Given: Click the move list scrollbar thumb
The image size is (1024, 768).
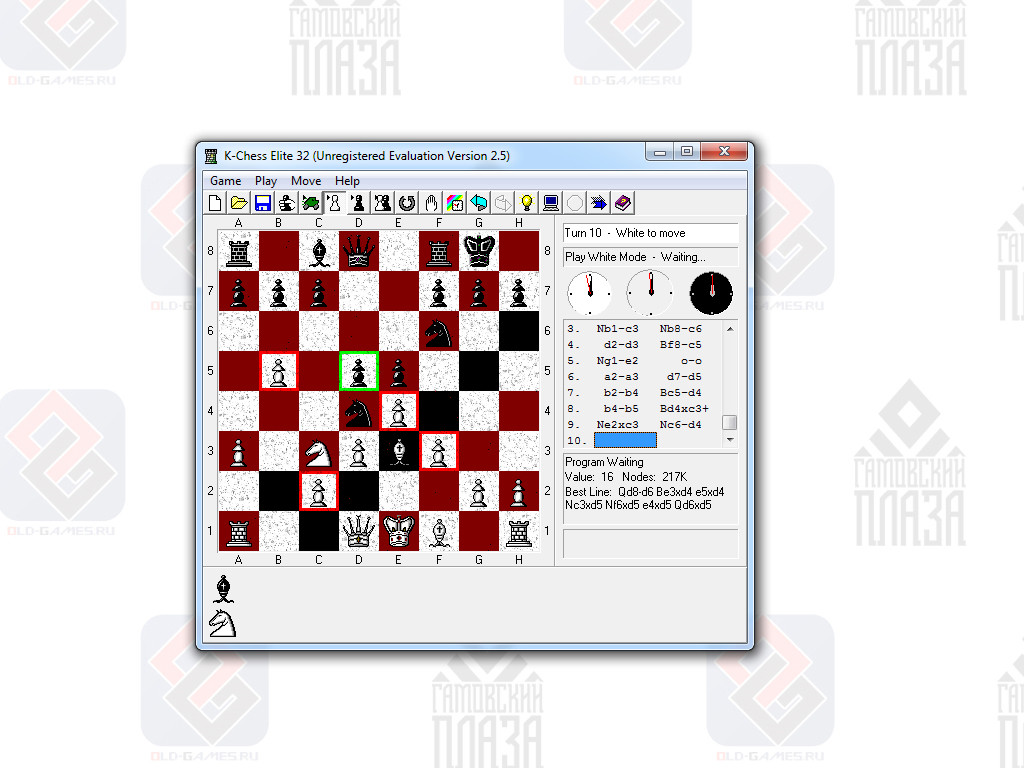Looking at the screenshot, I should pos(730,422).
